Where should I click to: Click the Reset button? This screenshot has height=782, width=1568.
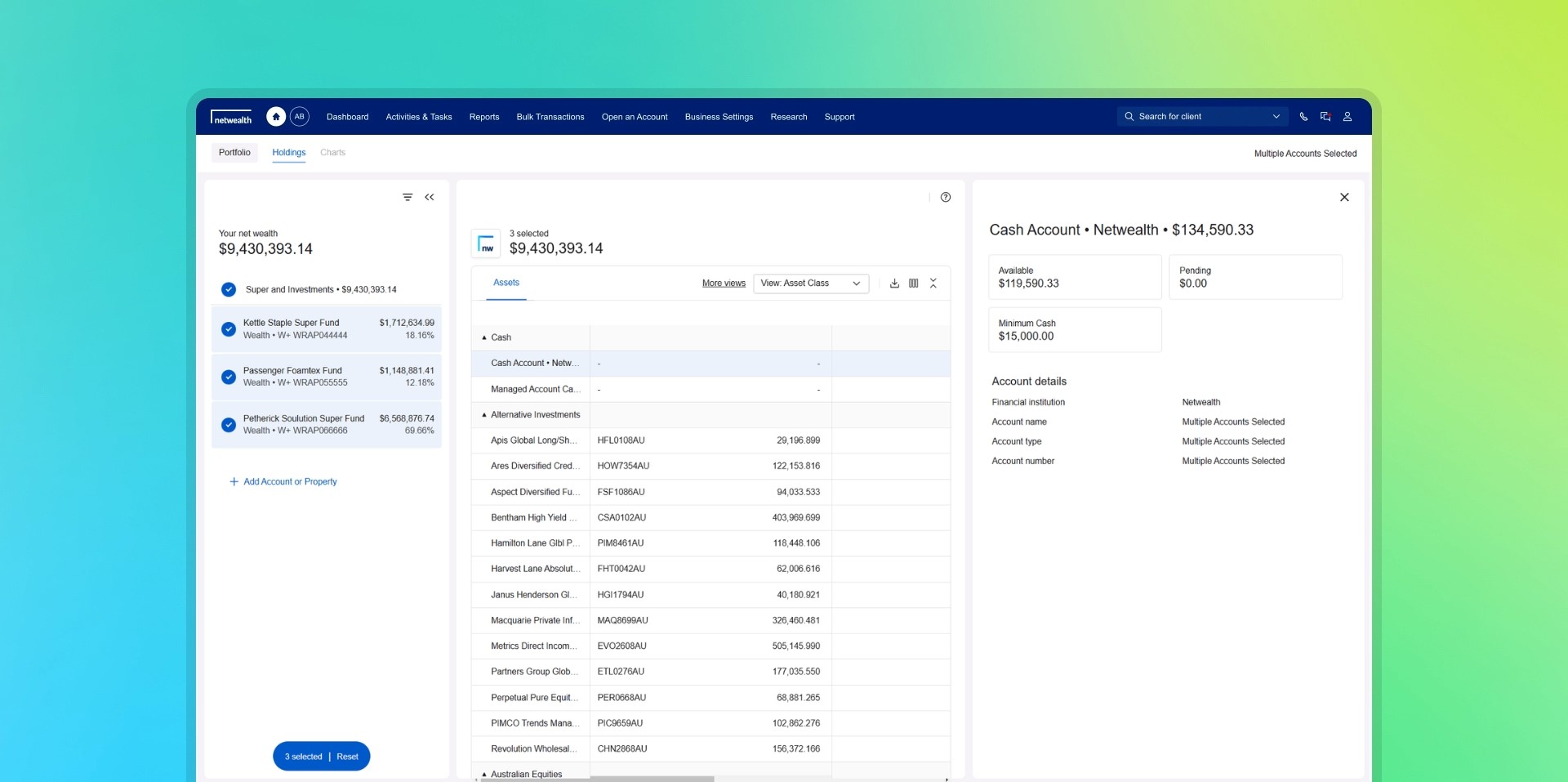tap(347, 757)
